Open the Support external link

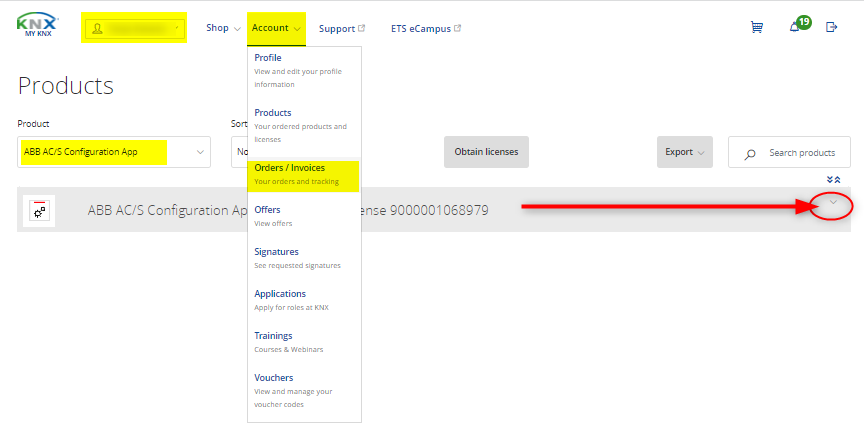pos(342,29)
